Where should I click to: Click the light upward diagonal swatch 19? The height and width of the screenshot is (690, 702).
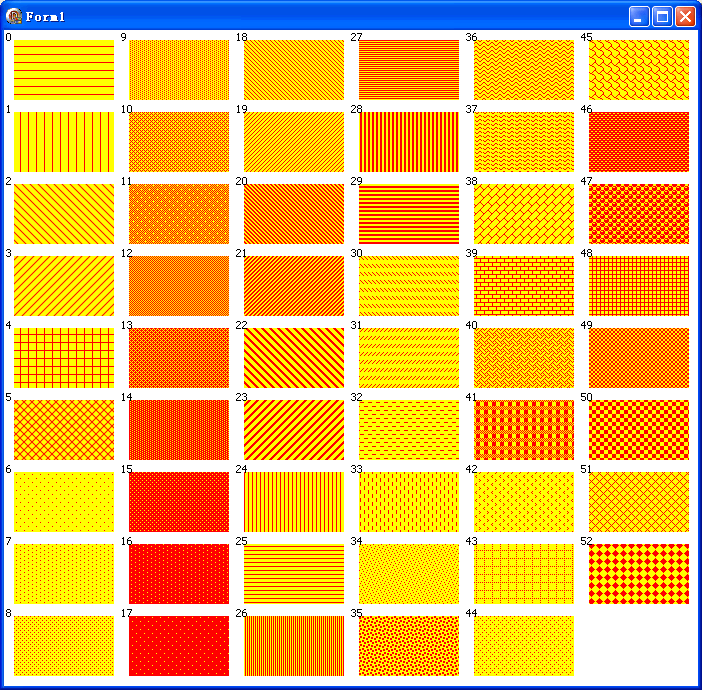point(294,142)
